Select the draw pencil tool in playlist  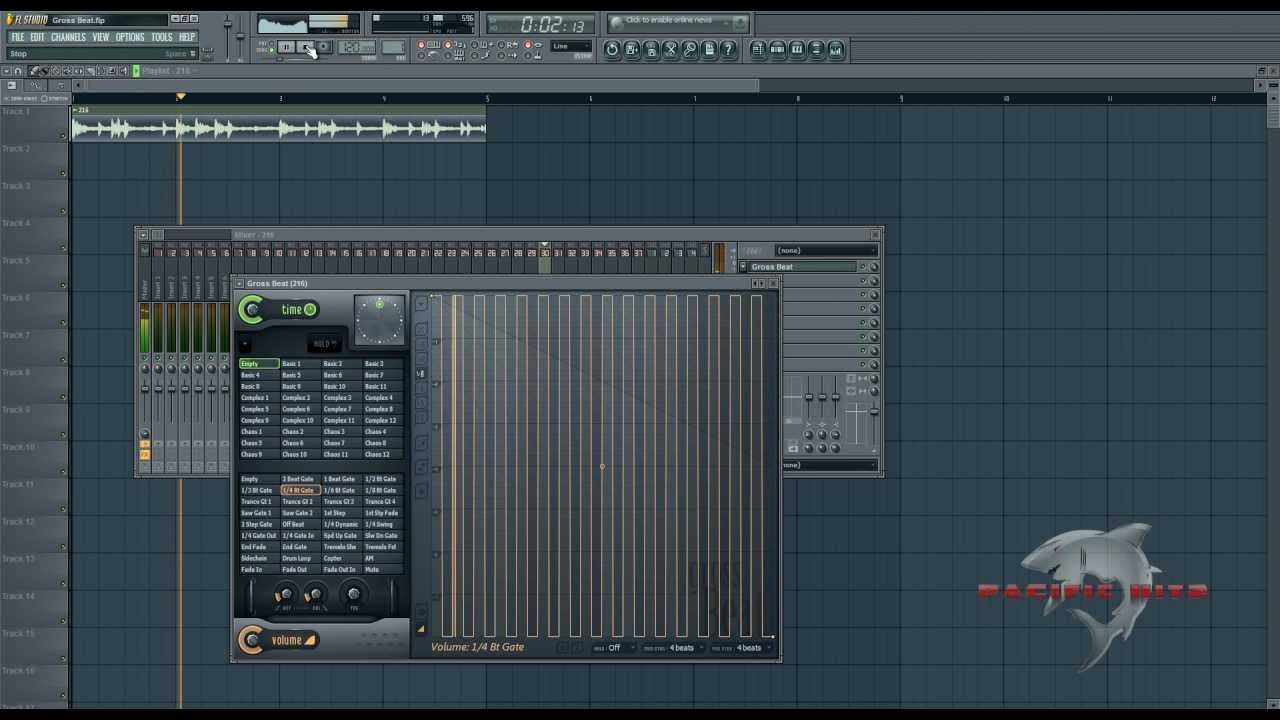tap(33, 71)
